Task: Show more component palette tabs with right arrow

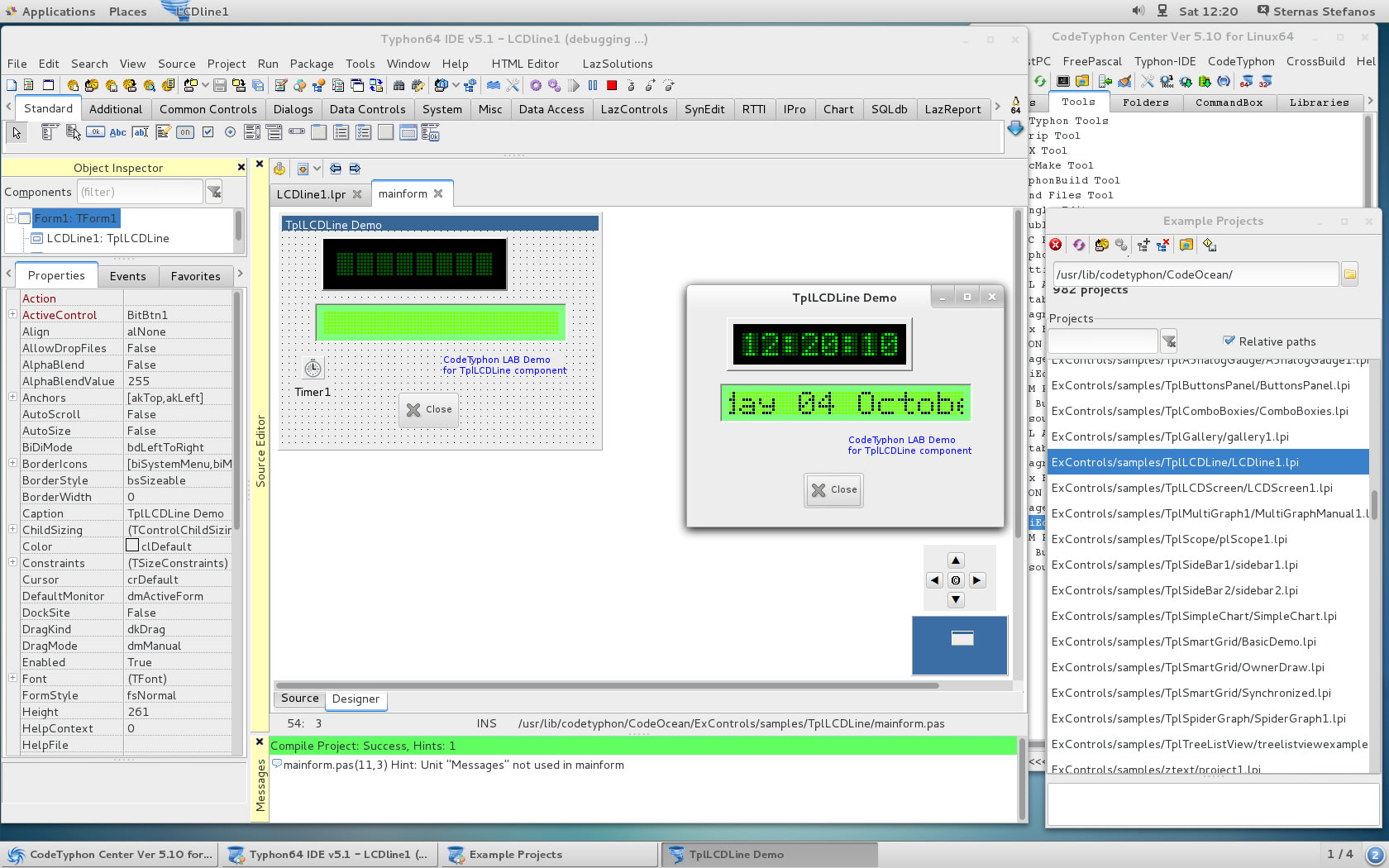Action: point(997,107)
